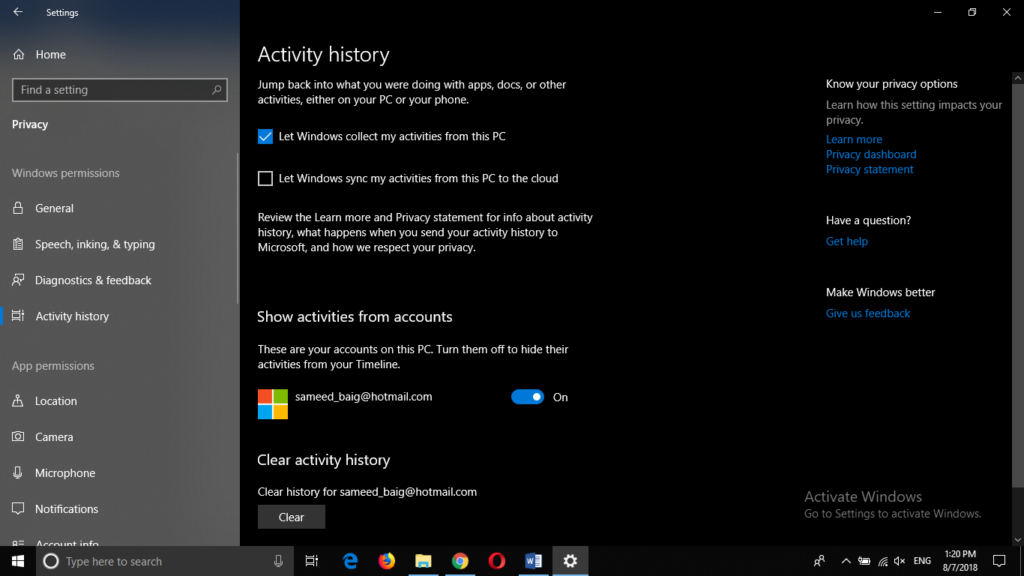The height and width of the screenshot is (576, 1024).
Task: Click the Find a setting search box
Action: pyautogui.click(x=120, y=89)
